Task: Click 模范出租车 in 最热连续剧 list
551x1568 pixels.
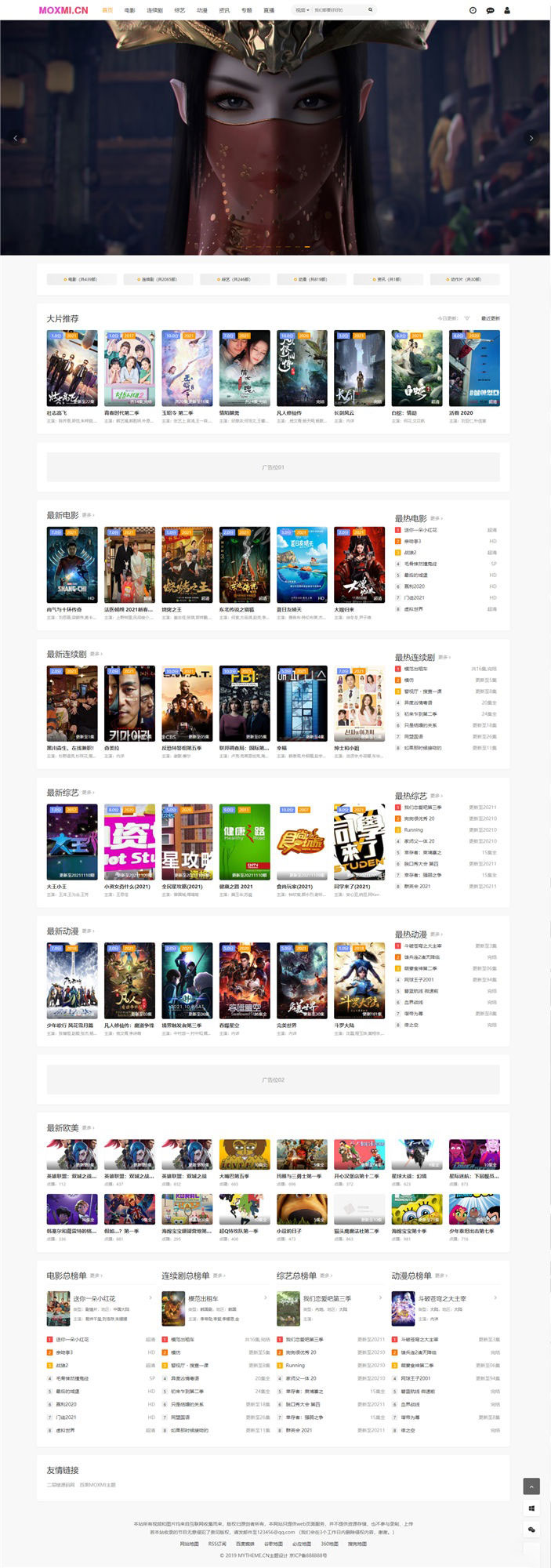Action: 416,669
